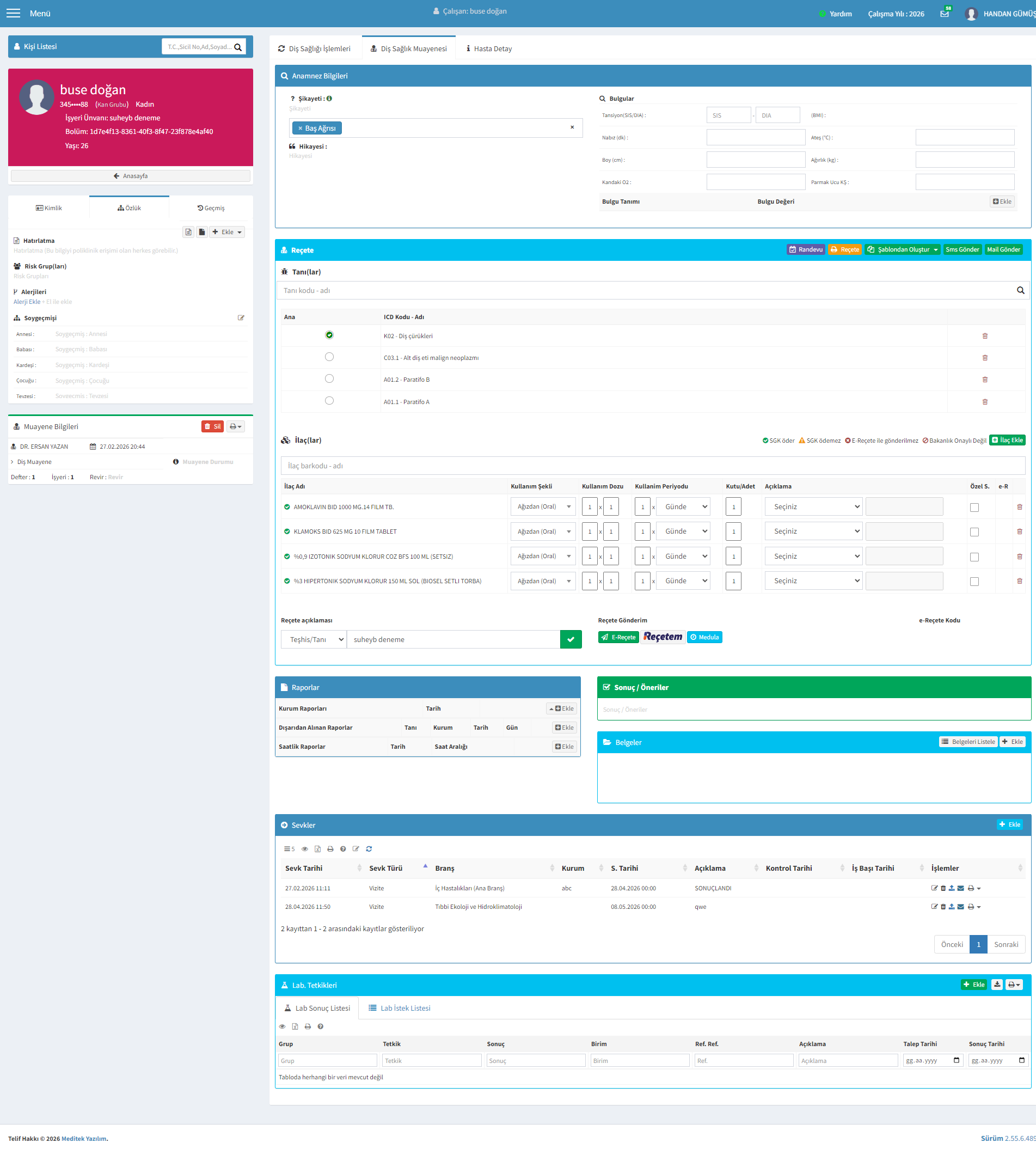
Task: Check Özel S. box for KLAMOKS BID
Action: click(974, 532)
